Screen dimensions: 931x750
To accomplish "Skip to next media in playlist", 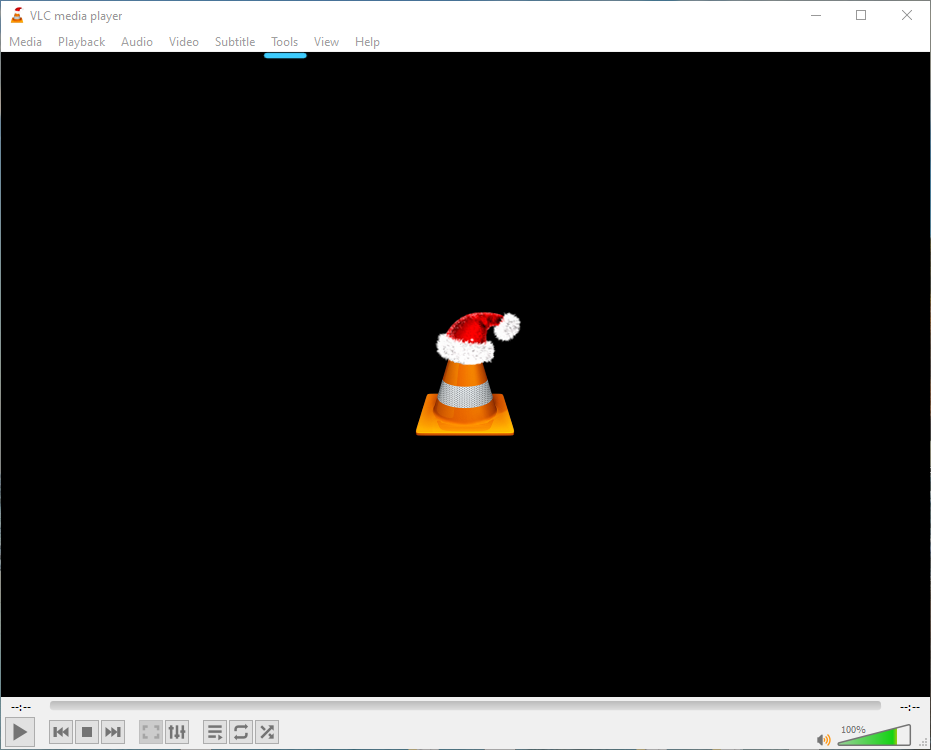I will (x=113, y=732).
